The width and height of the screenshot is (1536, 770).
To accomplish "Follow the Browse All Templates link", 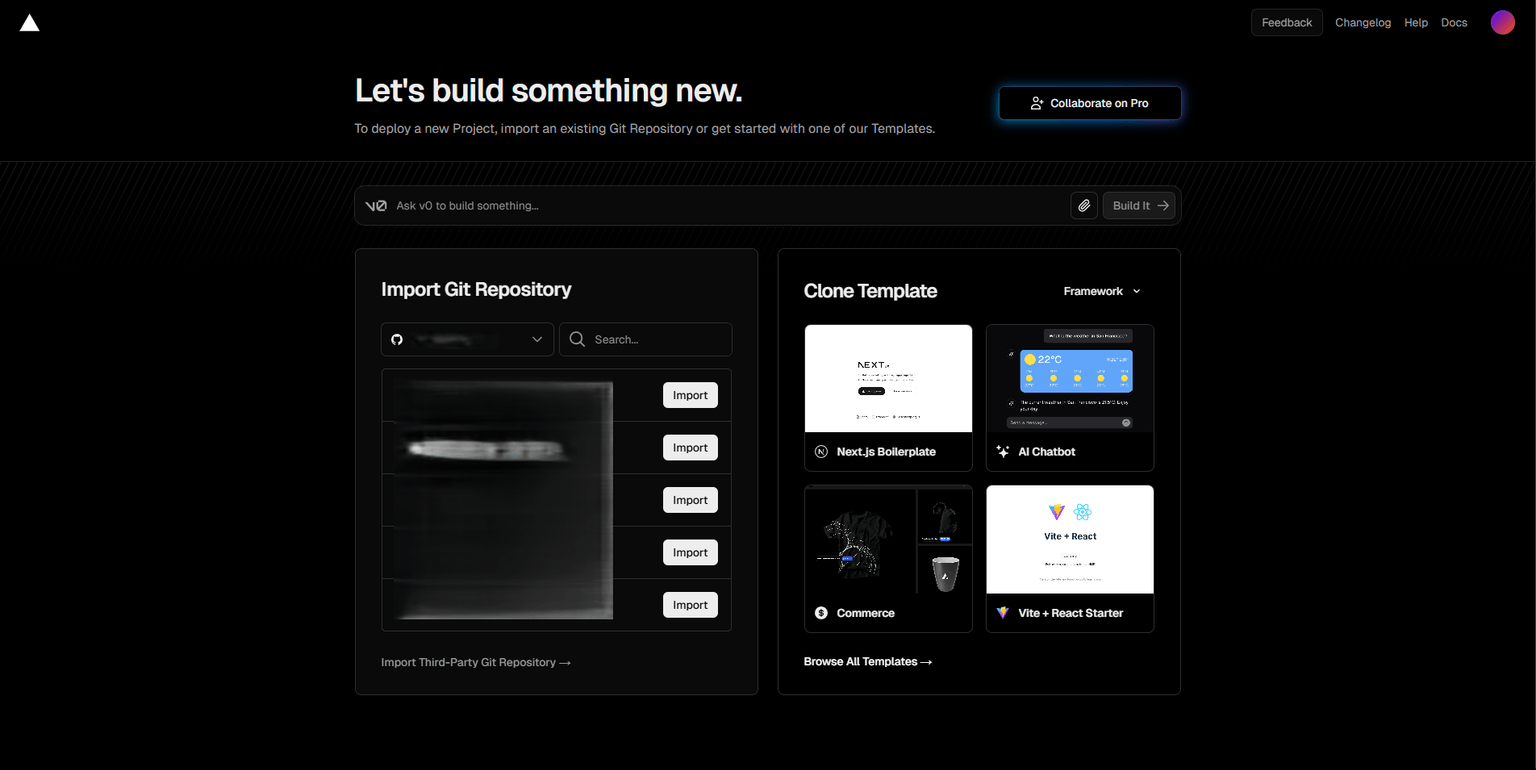I will [867, 661].
